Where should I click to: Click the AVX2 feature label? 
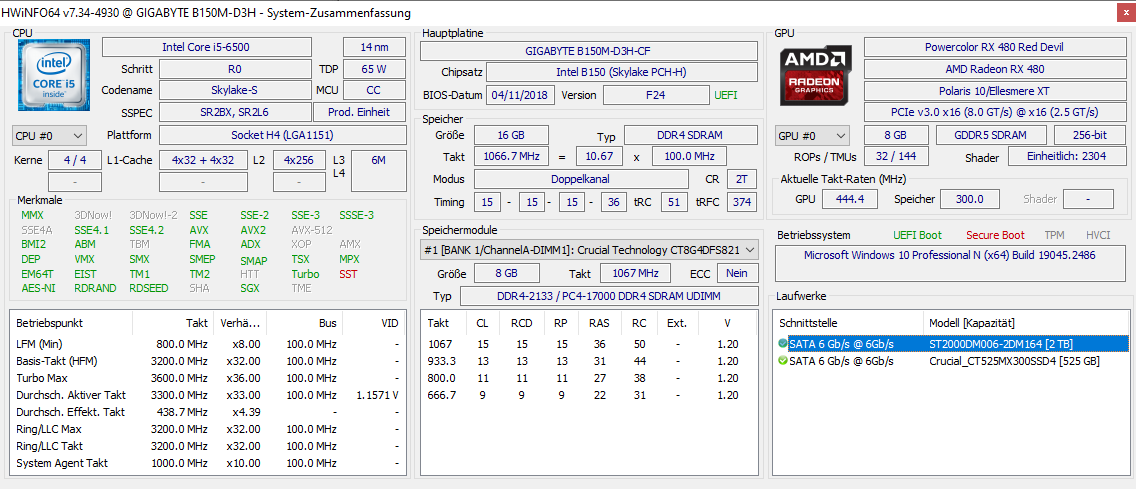click(253, 230)
